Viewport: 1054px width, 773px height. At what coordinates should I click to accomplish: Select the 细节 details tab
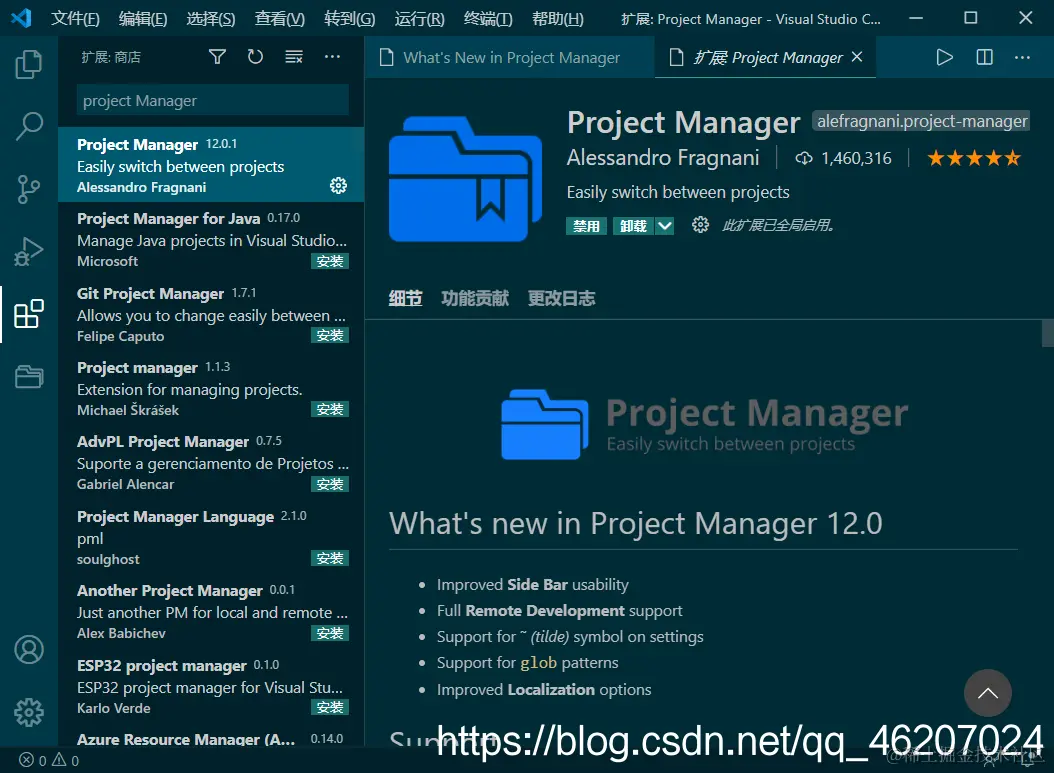click(x=405, y=298)
